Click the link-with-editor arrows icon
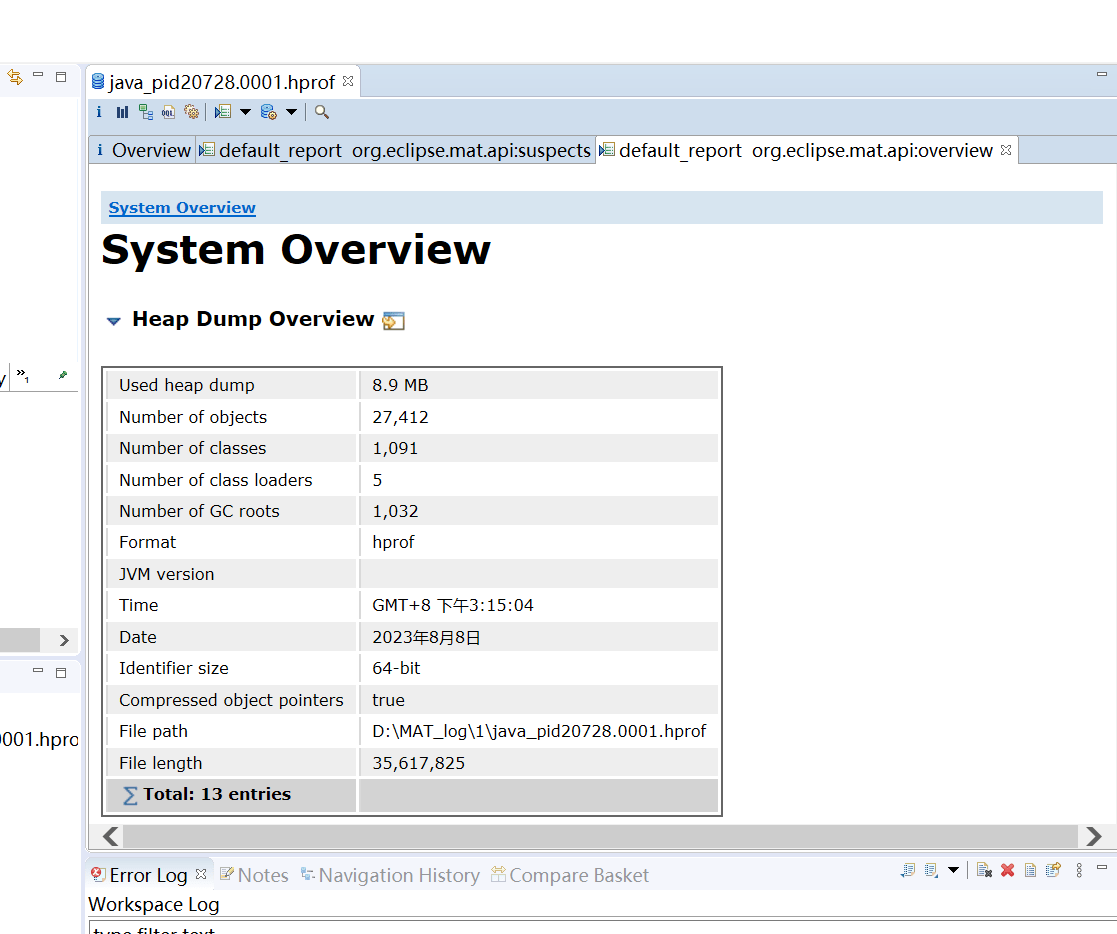 pos(15,77)
